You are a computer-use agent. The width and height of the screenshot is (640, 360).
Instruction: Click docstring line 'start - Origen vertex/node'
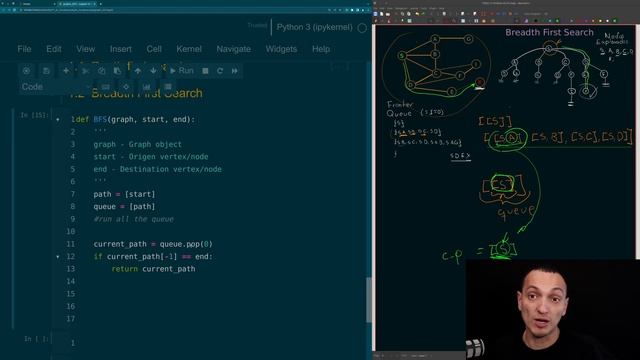[151, 157]
